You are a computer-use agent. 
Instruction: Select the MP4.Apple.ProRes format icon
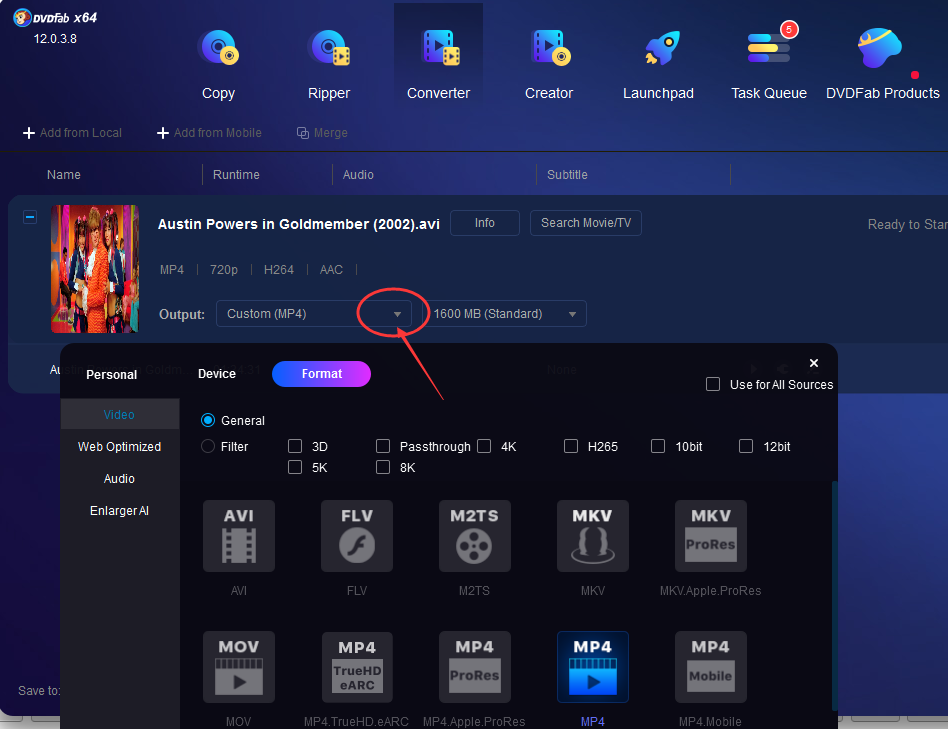pyautogui.click(x=475, y=667)
